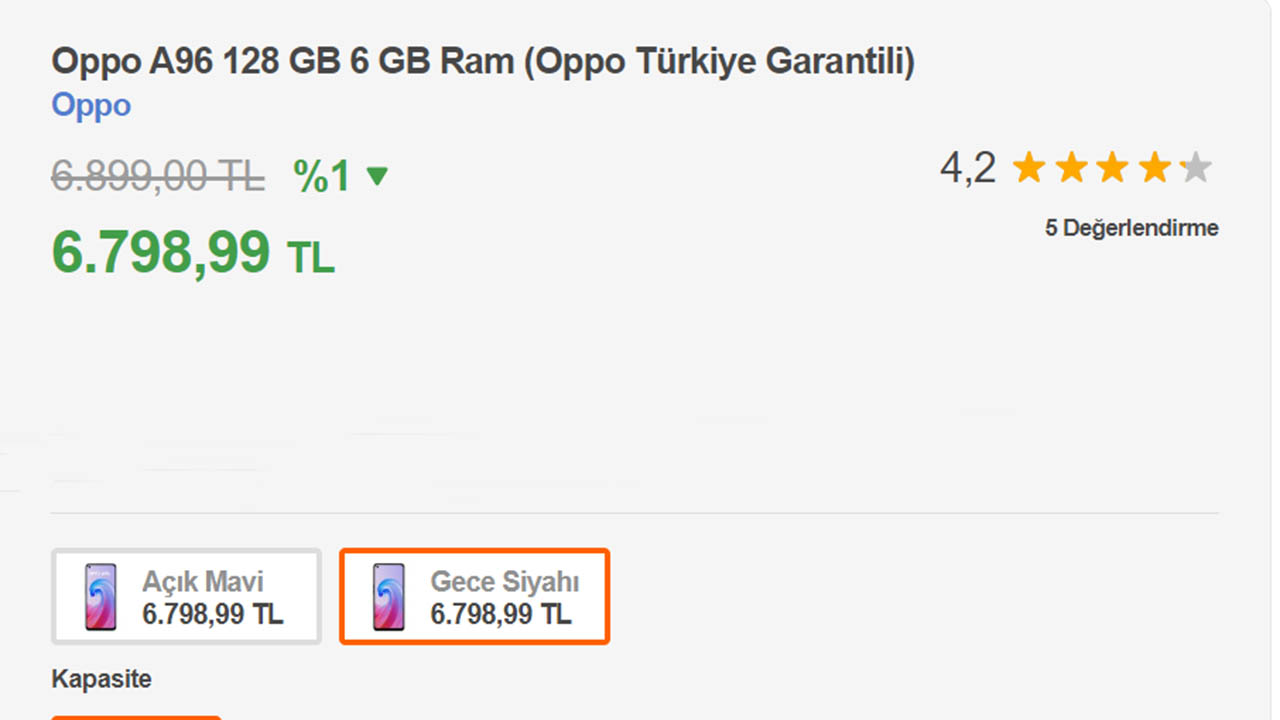Open the 5 Değerlendirme reviews link
1280x720 pixels.
(1131, 228)
